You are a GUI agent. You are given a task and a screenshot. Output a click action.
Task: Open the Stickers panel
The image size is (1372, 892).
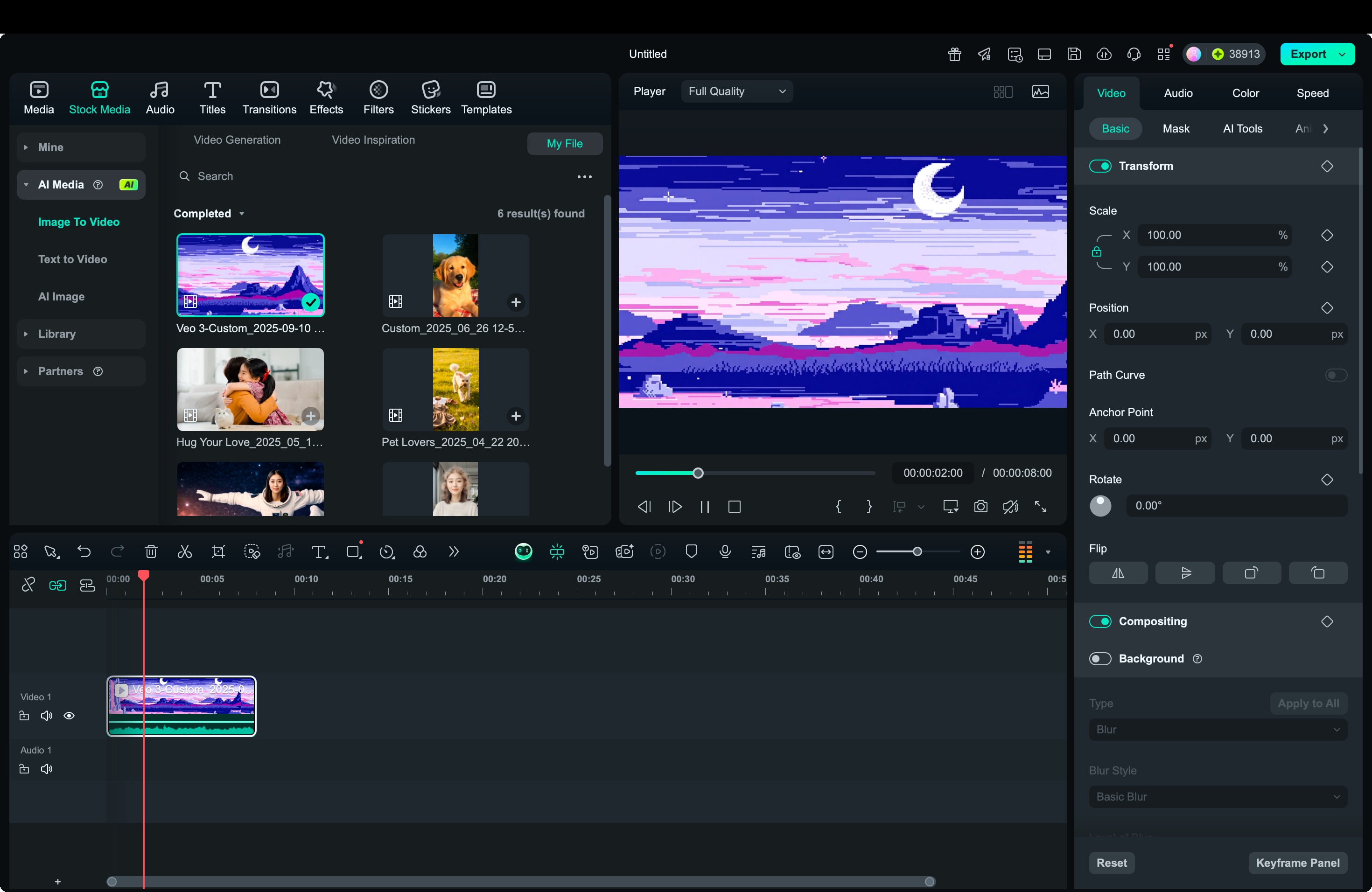431,98
